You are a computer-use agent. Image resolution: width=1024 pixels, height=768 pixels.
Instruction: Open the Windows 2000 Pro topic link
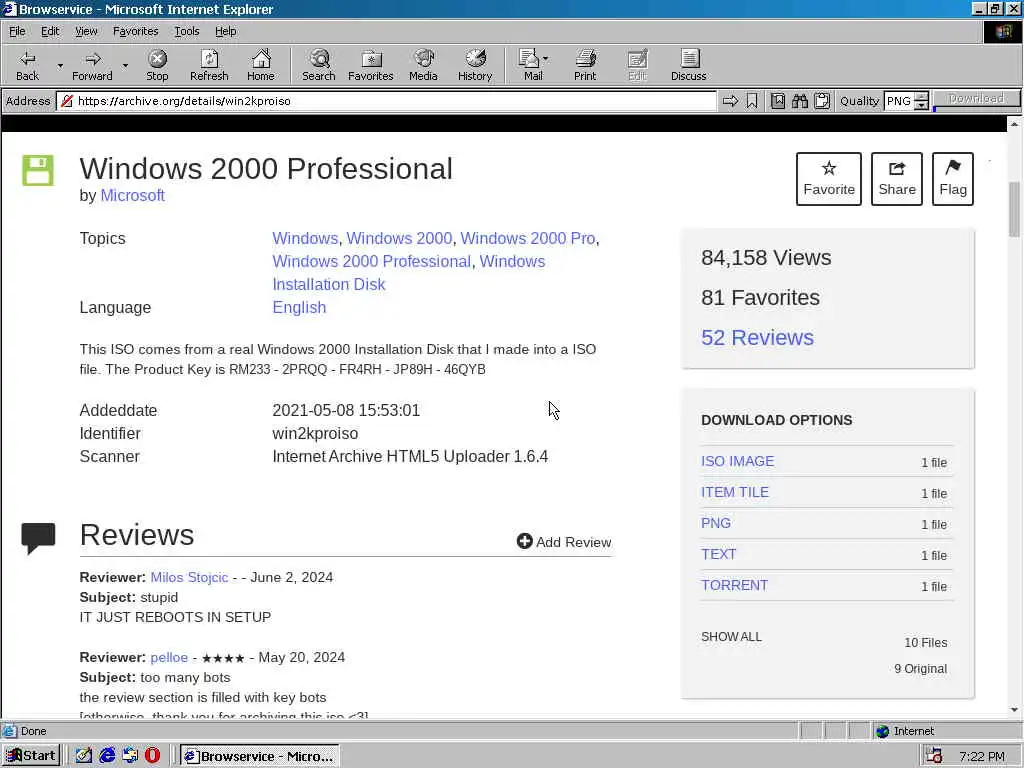528,238
